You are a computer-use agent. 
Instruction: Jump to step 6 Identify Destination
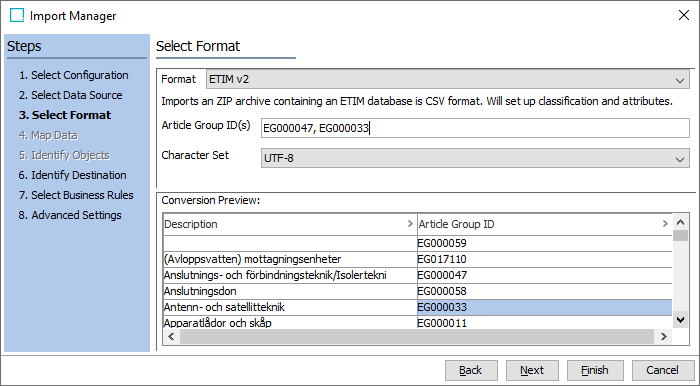coord(72,175)
